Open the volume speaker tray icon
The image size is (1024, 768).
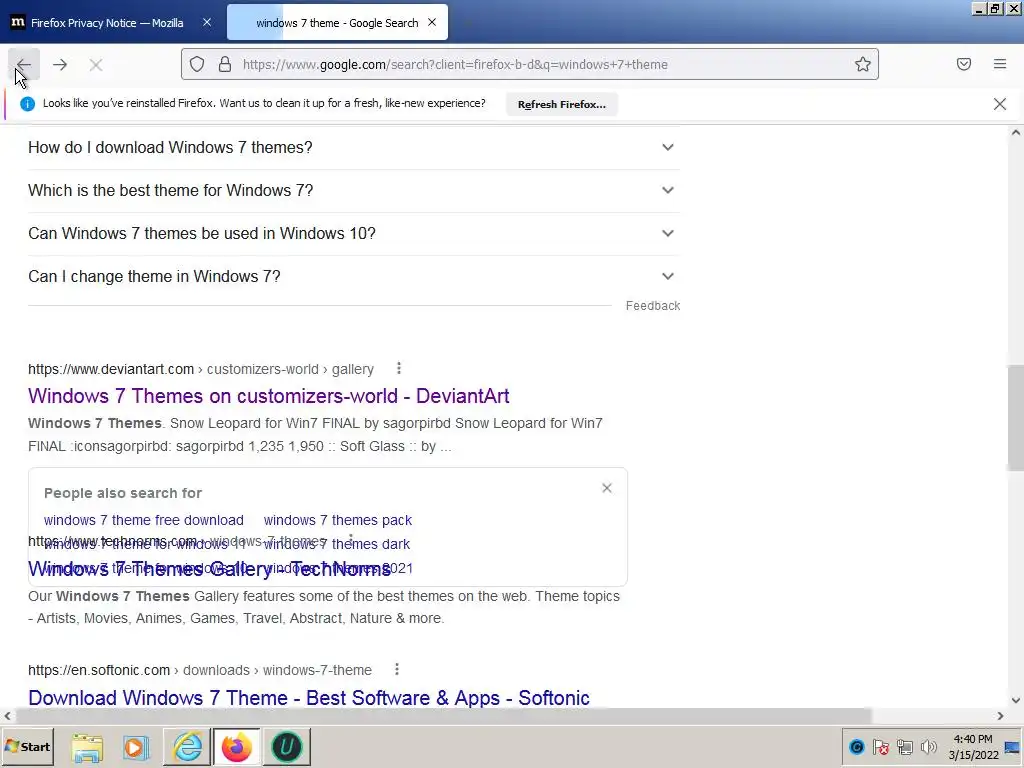coord(928,747)
